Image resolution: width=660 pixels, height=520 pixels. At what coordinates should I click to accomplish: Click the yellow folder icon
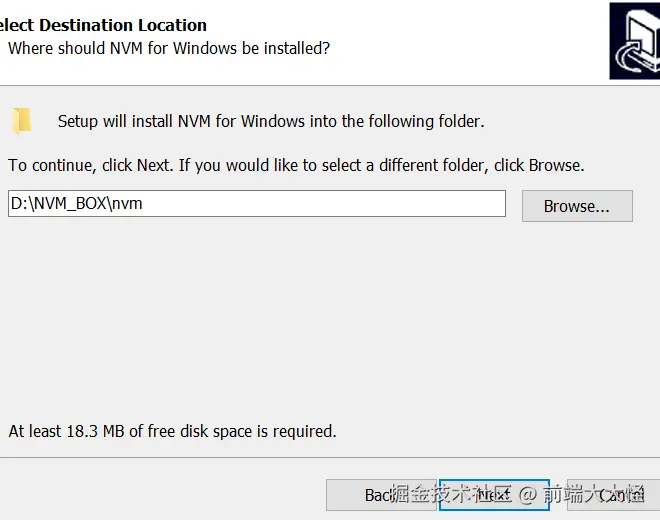pos(22,121)
